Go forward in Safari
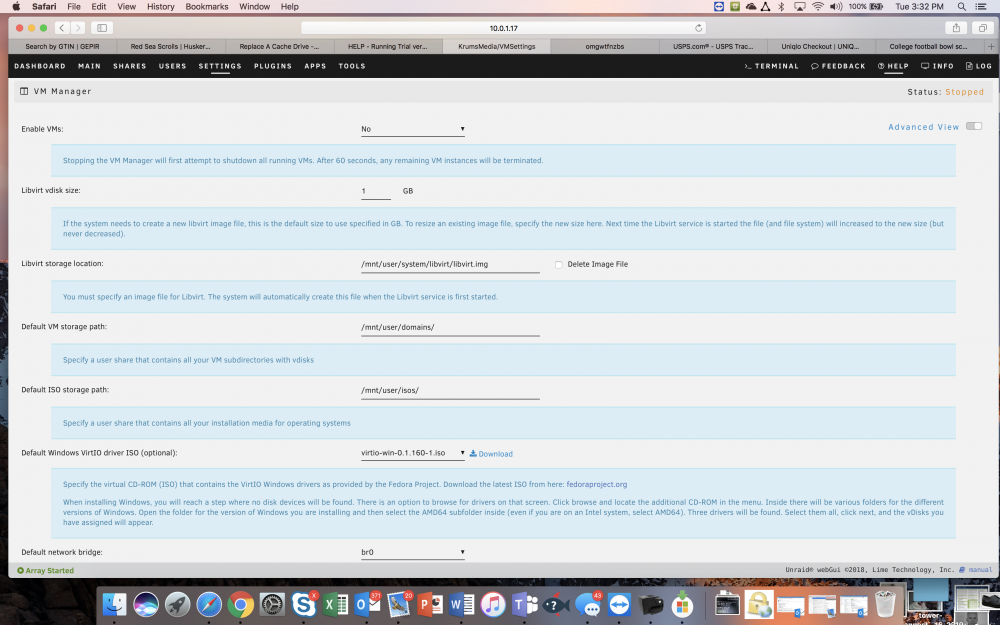Viewport: 1000px width, 625px height. click(78, 28)
